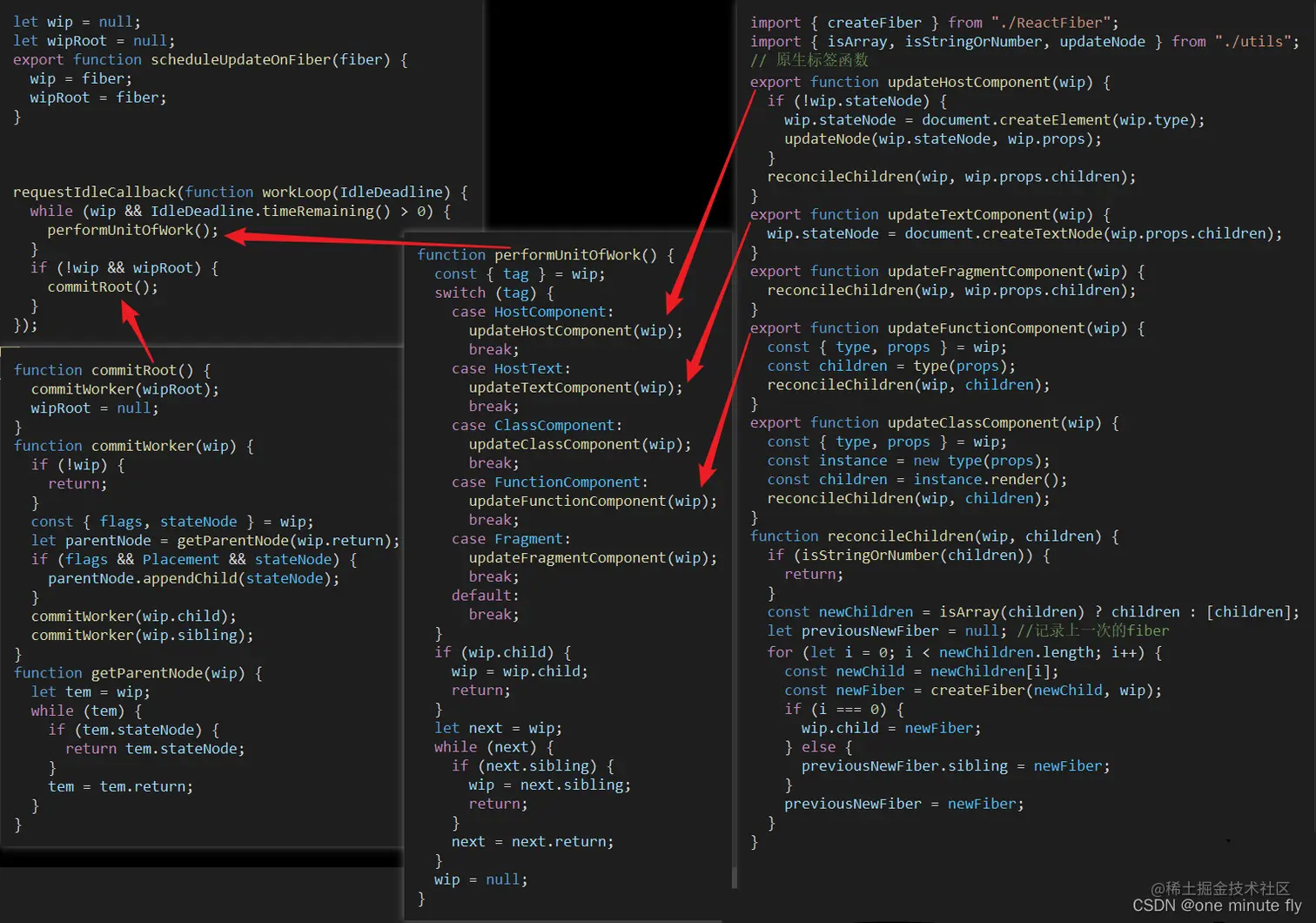This screenshot has height=923, width=1316.
Task: Click 'updateNode(wip.stateNode, wip.props);' line
Action: click(x=943, y=139)
